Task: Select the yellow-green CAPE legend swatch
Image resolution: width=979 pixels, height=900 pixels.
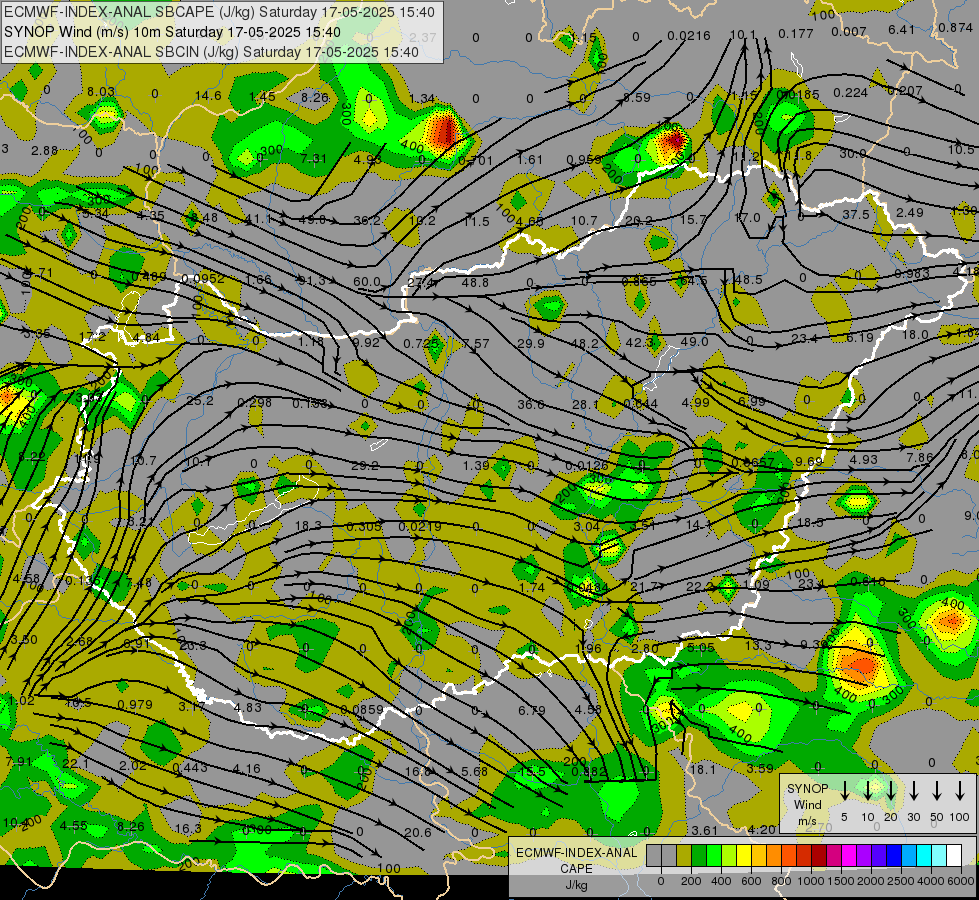Action: (x=729, y=856)
